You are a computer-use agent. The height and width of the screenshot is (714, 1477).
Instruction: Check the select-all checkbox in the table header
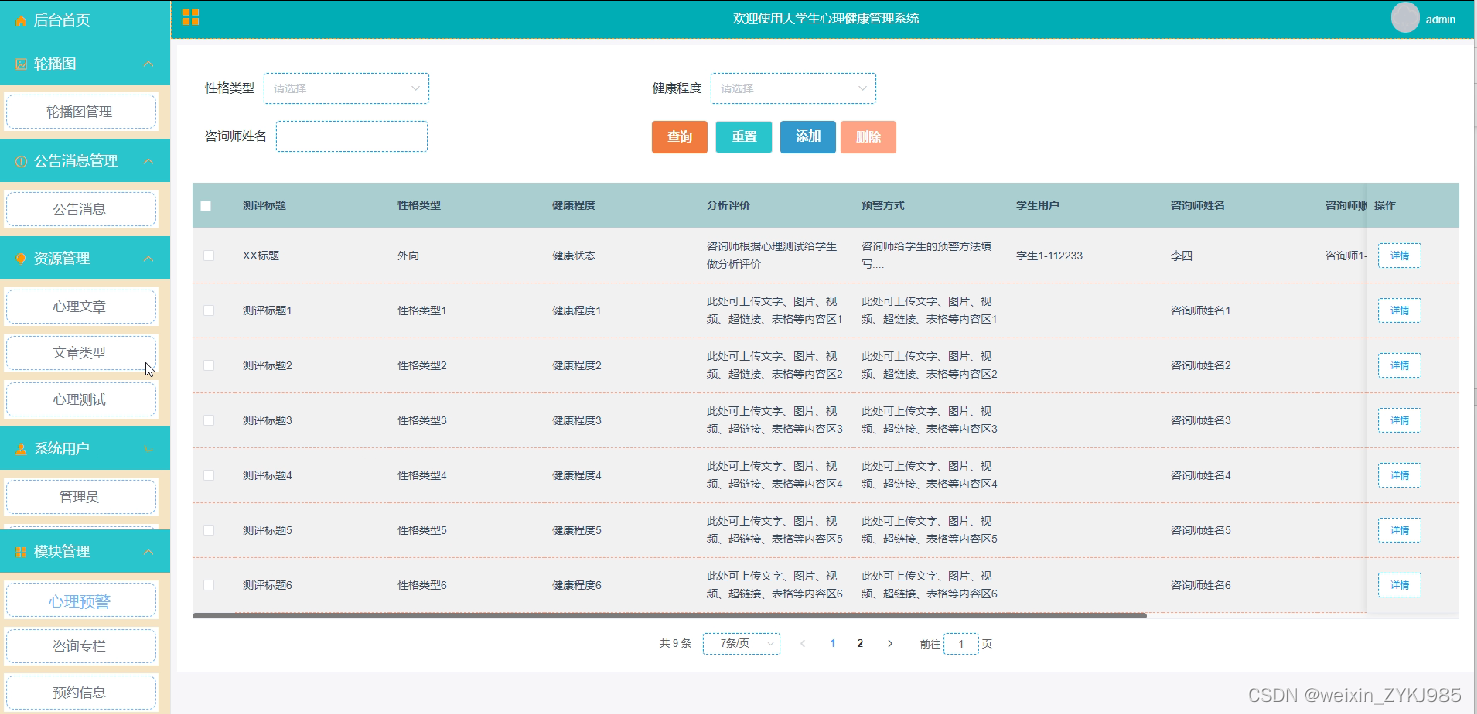point(206,205)
